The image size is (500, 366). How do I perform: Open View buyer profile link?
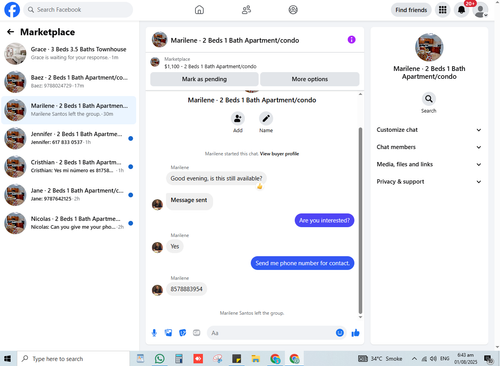pos(279,154)
